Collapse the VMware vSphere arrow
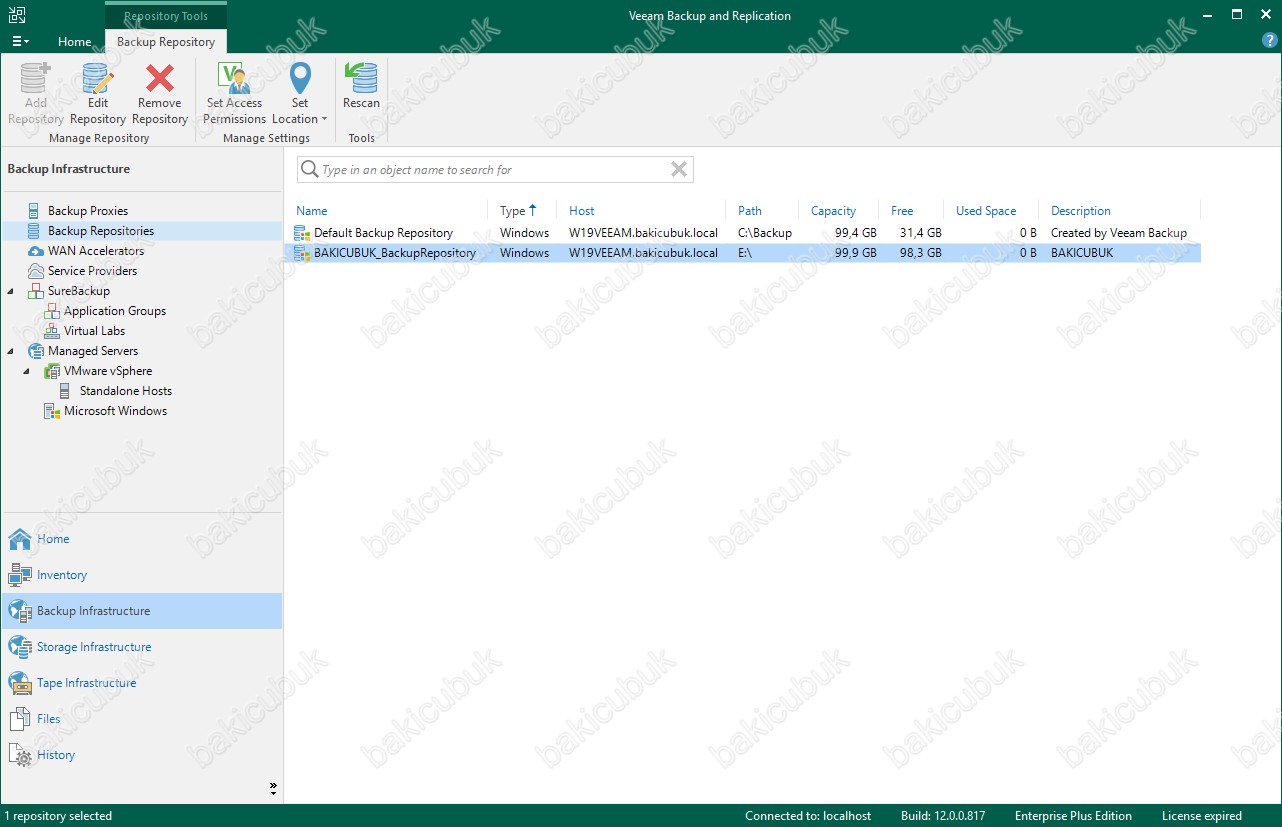 click(x=28, y=371)
